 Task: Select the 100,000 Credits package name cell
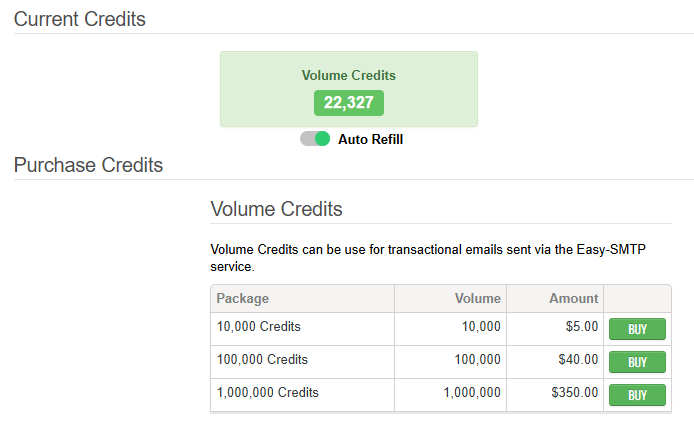(x=262, y=359)
